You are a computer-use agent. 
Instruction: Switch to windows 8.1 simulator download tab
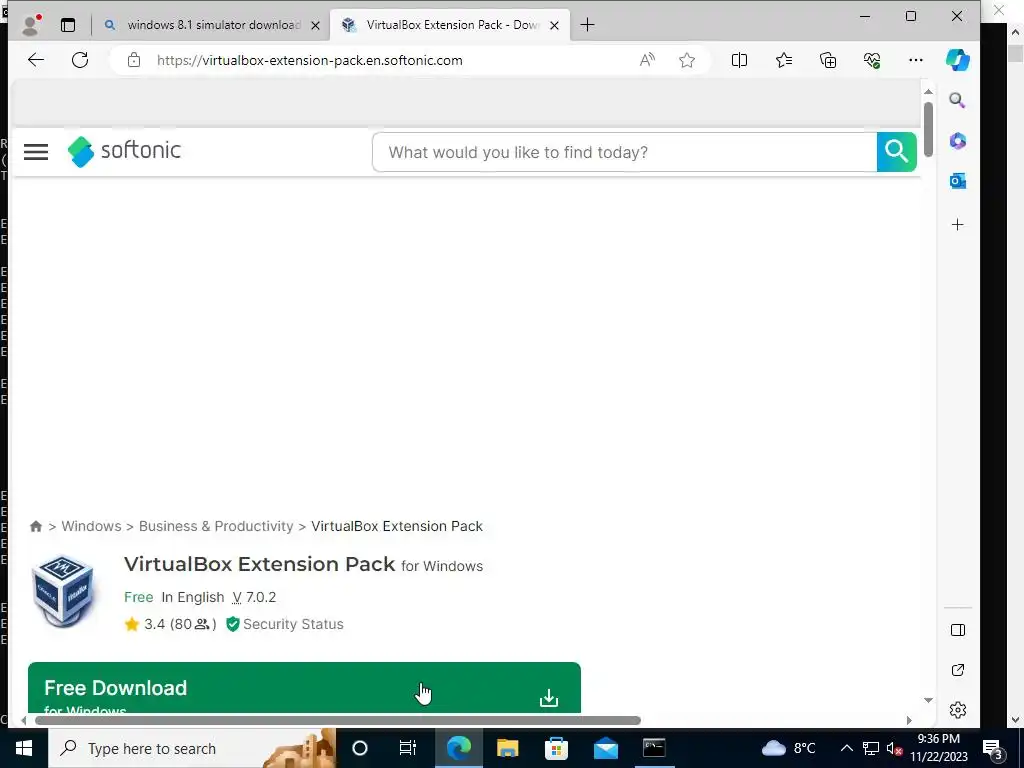point(212,25)
